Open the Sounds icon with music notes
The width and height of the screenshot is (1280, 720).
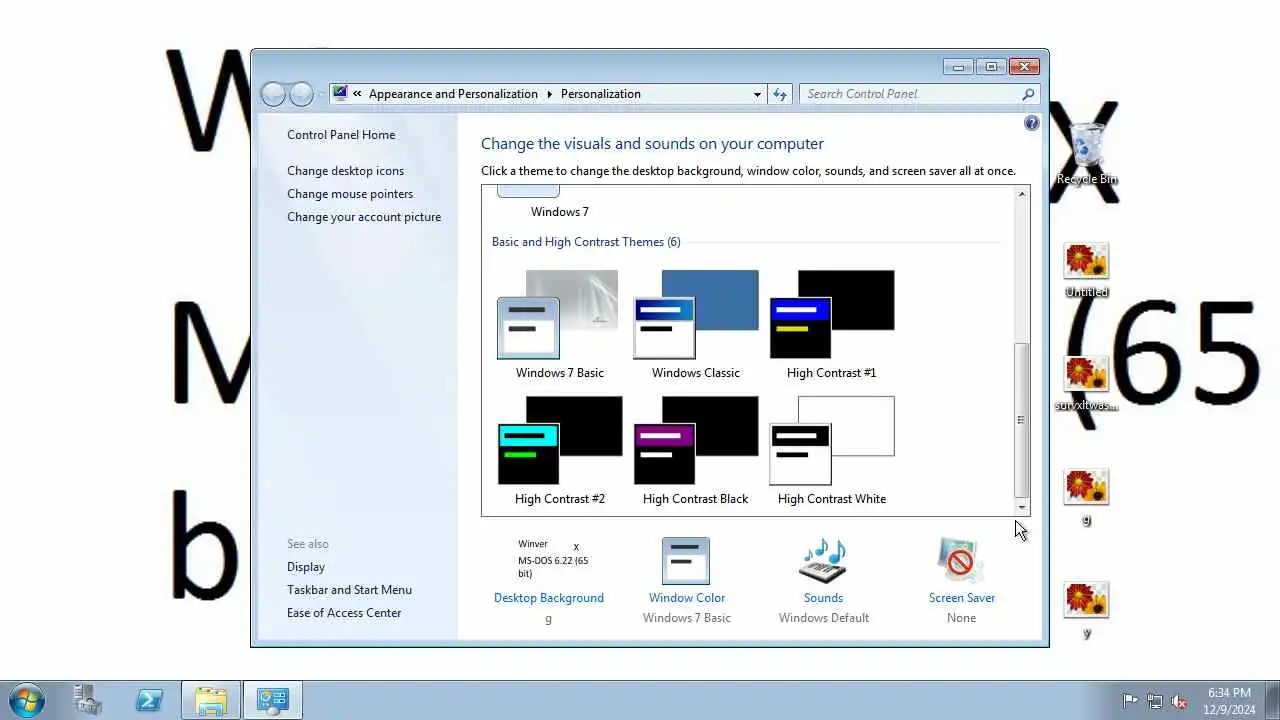(823, 560)
